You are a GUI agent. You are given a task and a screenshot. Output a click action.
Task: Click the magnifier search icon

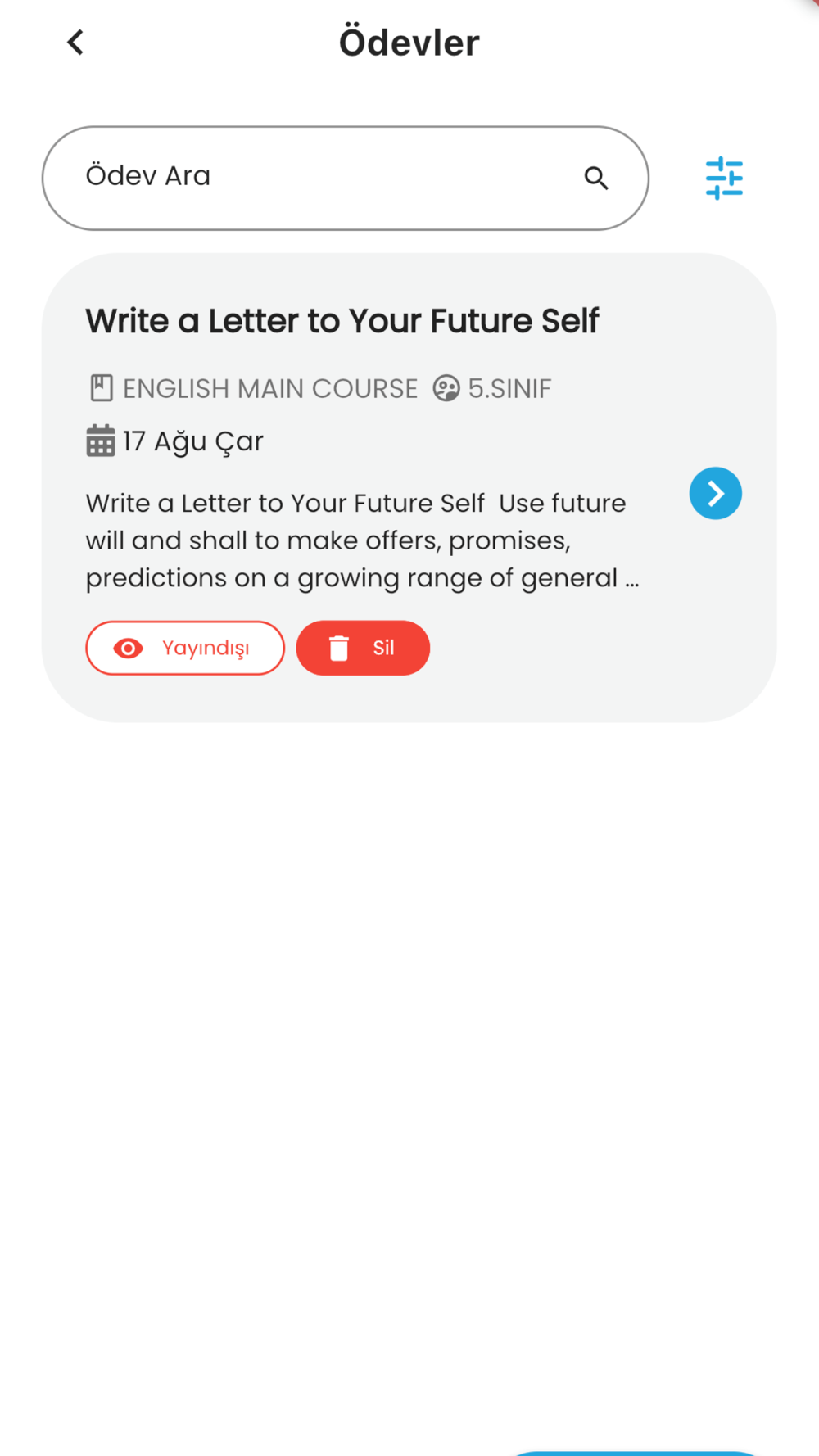click(596, 178)
